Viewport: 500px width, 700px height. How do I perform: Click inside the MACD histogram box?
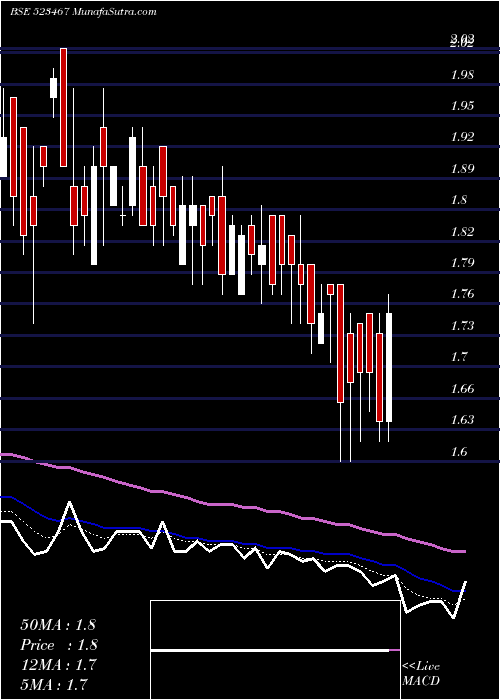(275, 650)
